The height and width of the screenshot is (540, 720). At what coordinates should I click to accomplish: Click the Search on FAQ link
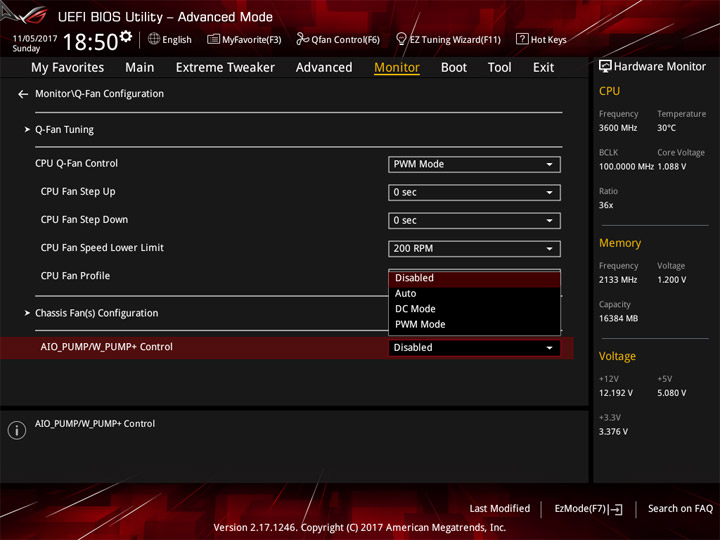(681, 509)
